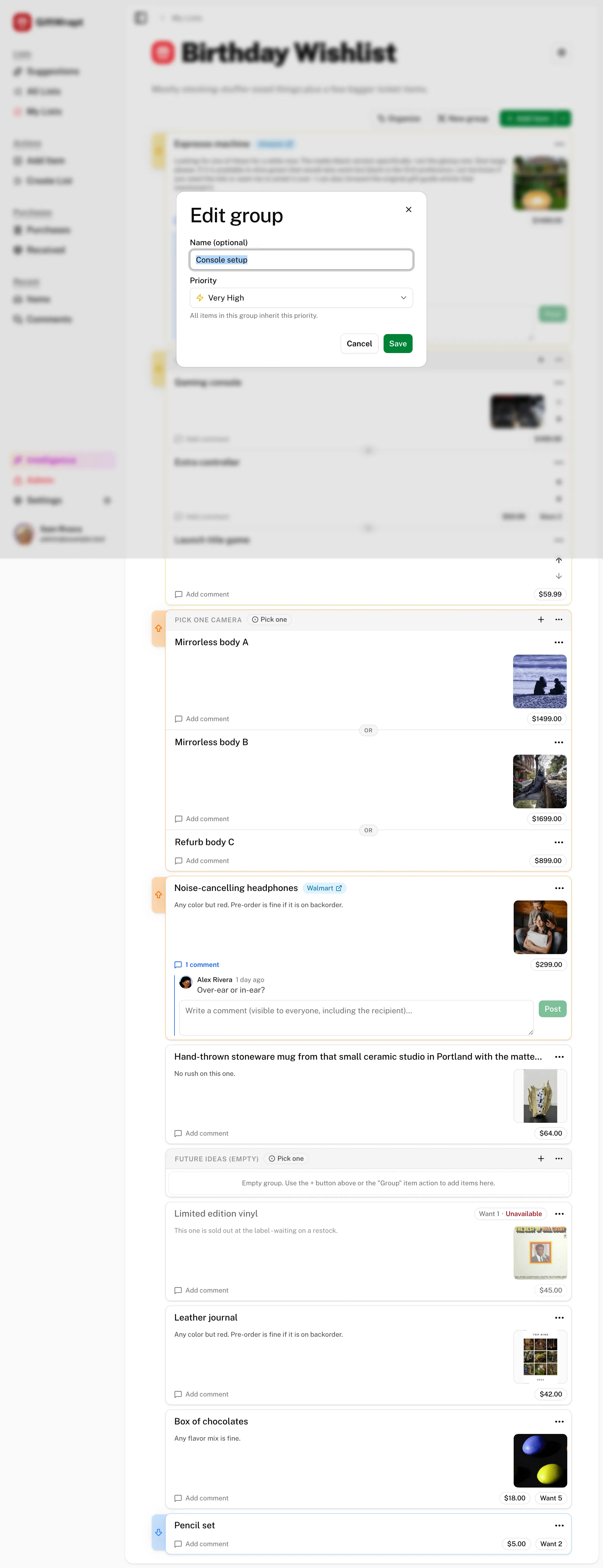
Task: Add comment on Pencil set
Action: pos(201,1544)
